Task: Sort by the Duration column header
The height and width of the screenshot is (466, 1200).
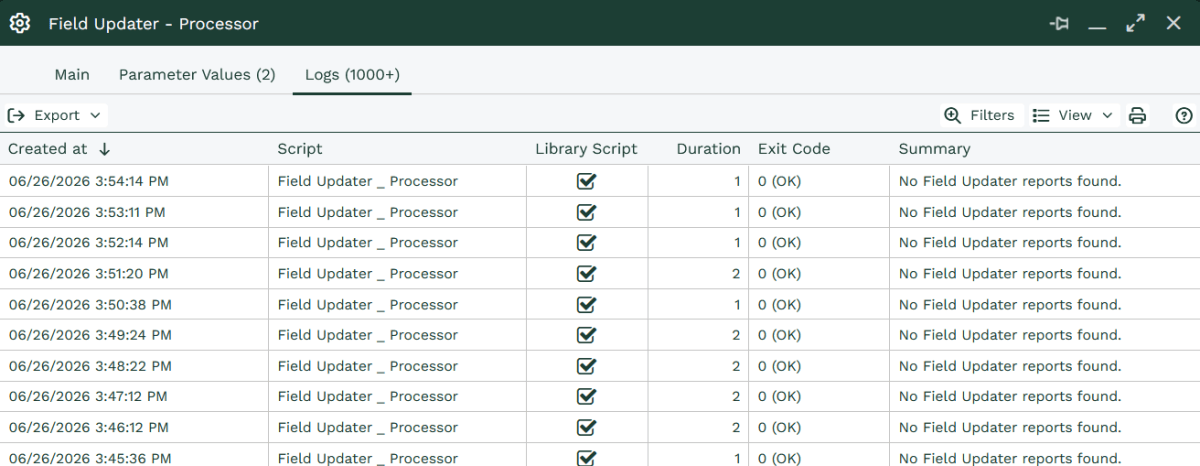Action: click(708, 149)
